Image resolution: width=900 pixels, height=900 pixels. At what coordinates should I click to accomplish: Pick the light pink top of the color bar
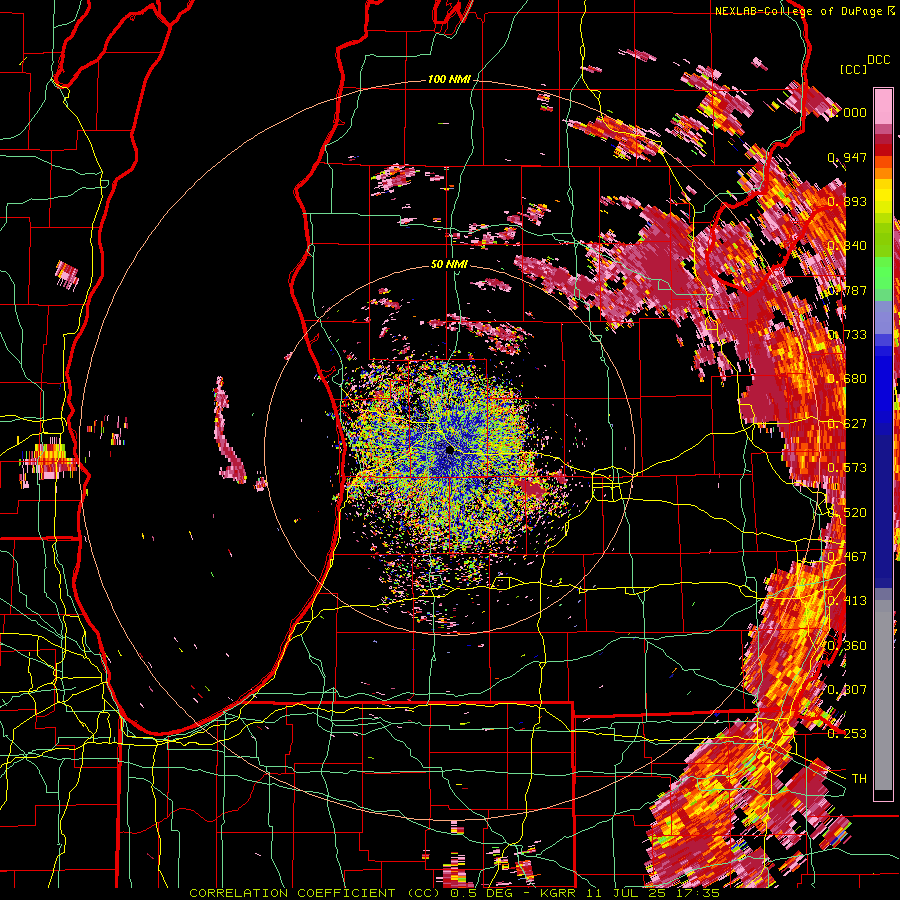883,106
